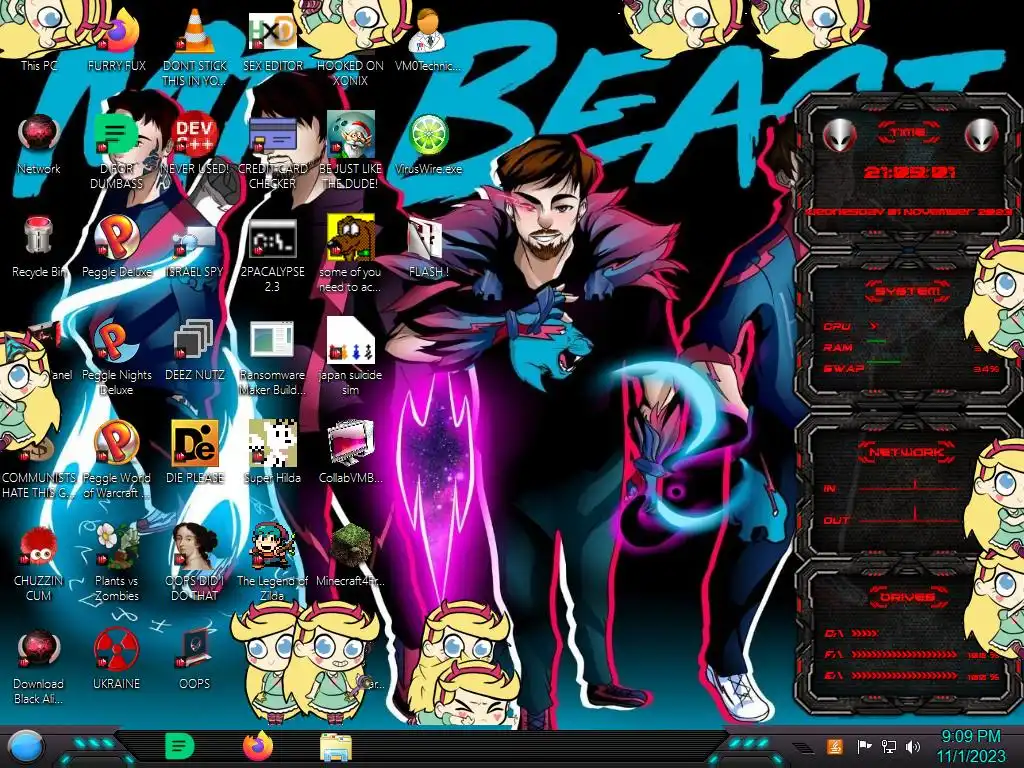This screenshot has height=768, width=1024.
Task: Show hidden tray icons with the striped arrow
Action: click(802, 748)
